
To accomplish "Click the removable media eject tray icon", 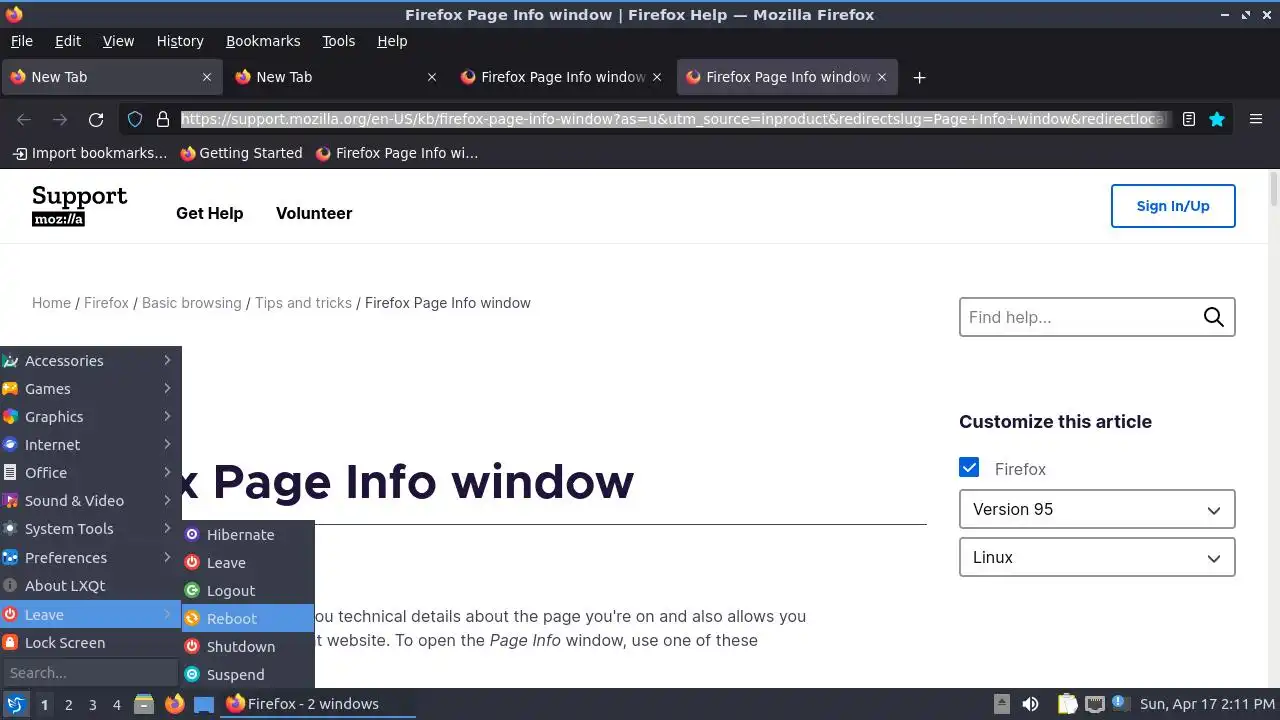I will 1001,704.
